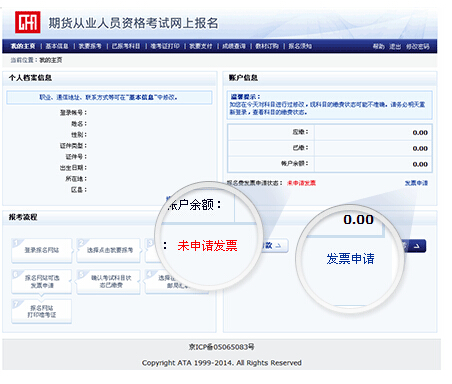Viewport: 452px width, 384px height.
Task: Open the 成绩查询 menu item
Action: [x=234, y=46]
